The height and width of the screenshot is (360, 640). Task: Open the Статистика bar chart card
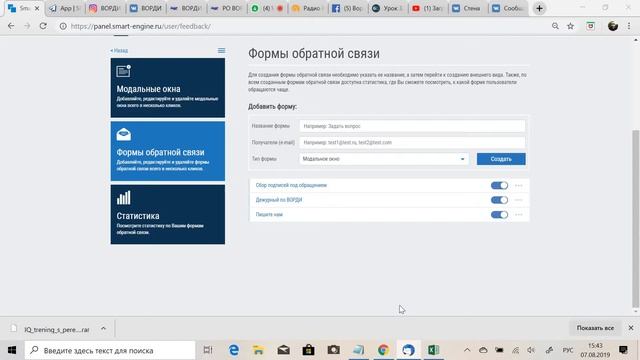click(167, 214)
